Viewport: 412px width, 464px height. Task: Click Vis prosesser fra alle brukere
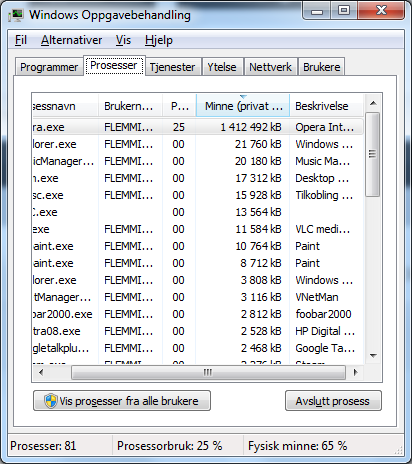pos(122,401)
